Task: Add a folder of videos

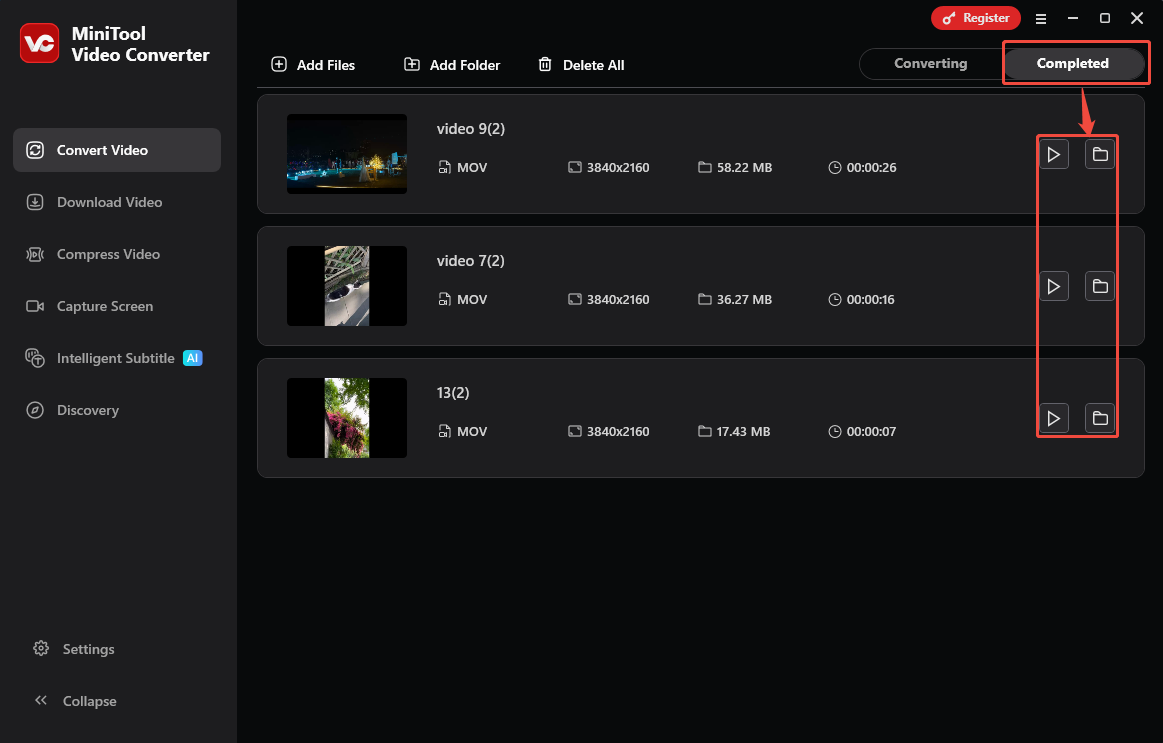Action: pos(451,64)
